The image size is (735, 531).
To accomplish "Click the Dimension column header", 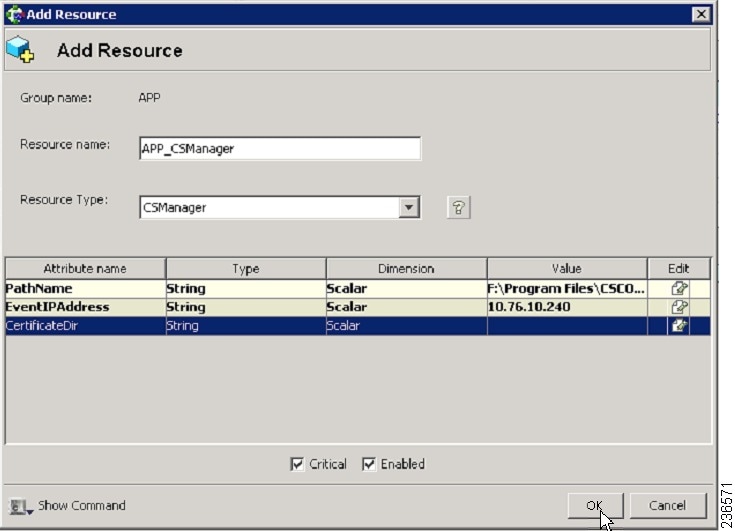I will pos(406,269).
